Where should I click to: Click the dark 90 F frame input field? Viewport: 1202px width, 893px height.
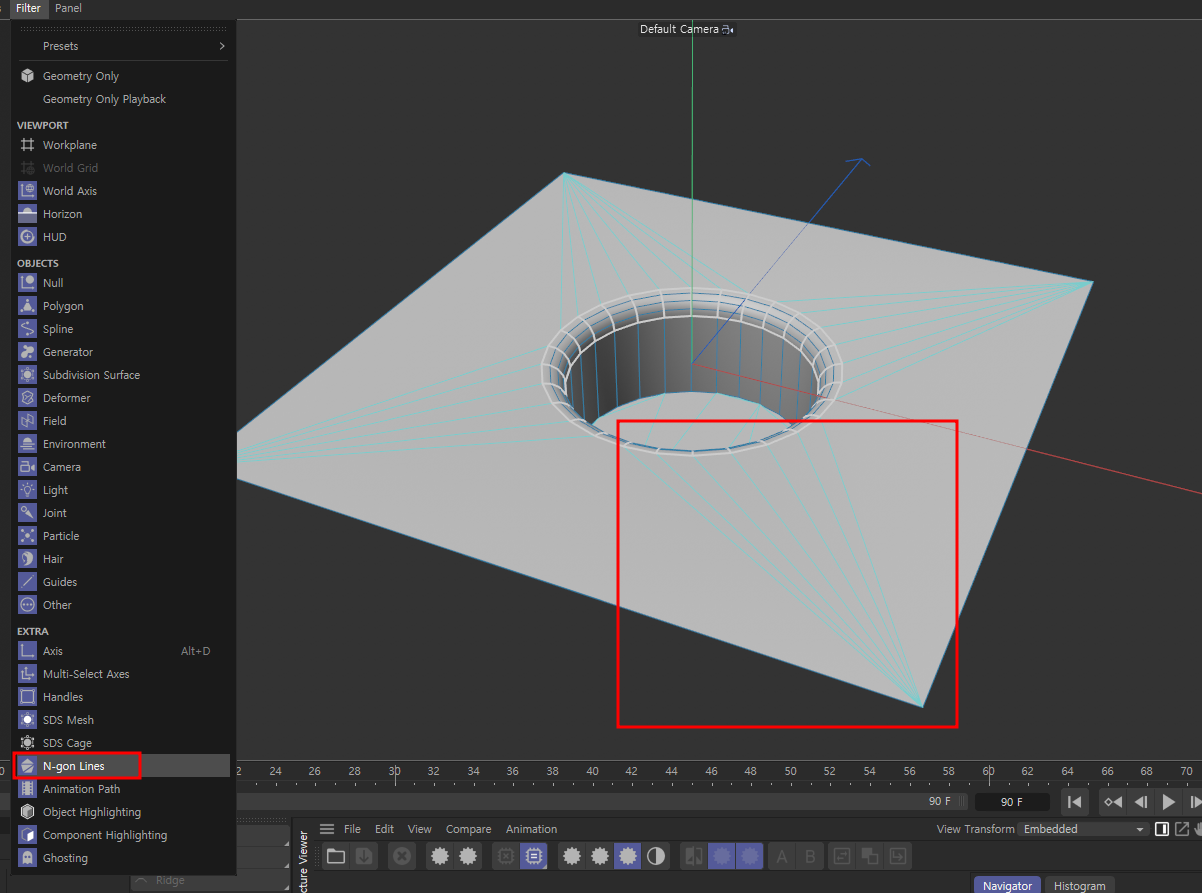(1012, 802)
